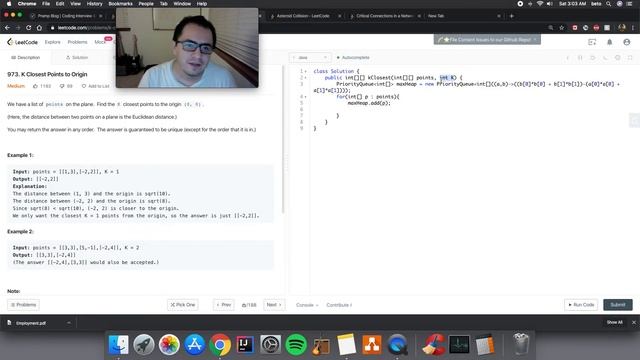Screen dimensions: 640x360
Task: Open editor settings gear icon
Action: (x=618, y=58)
